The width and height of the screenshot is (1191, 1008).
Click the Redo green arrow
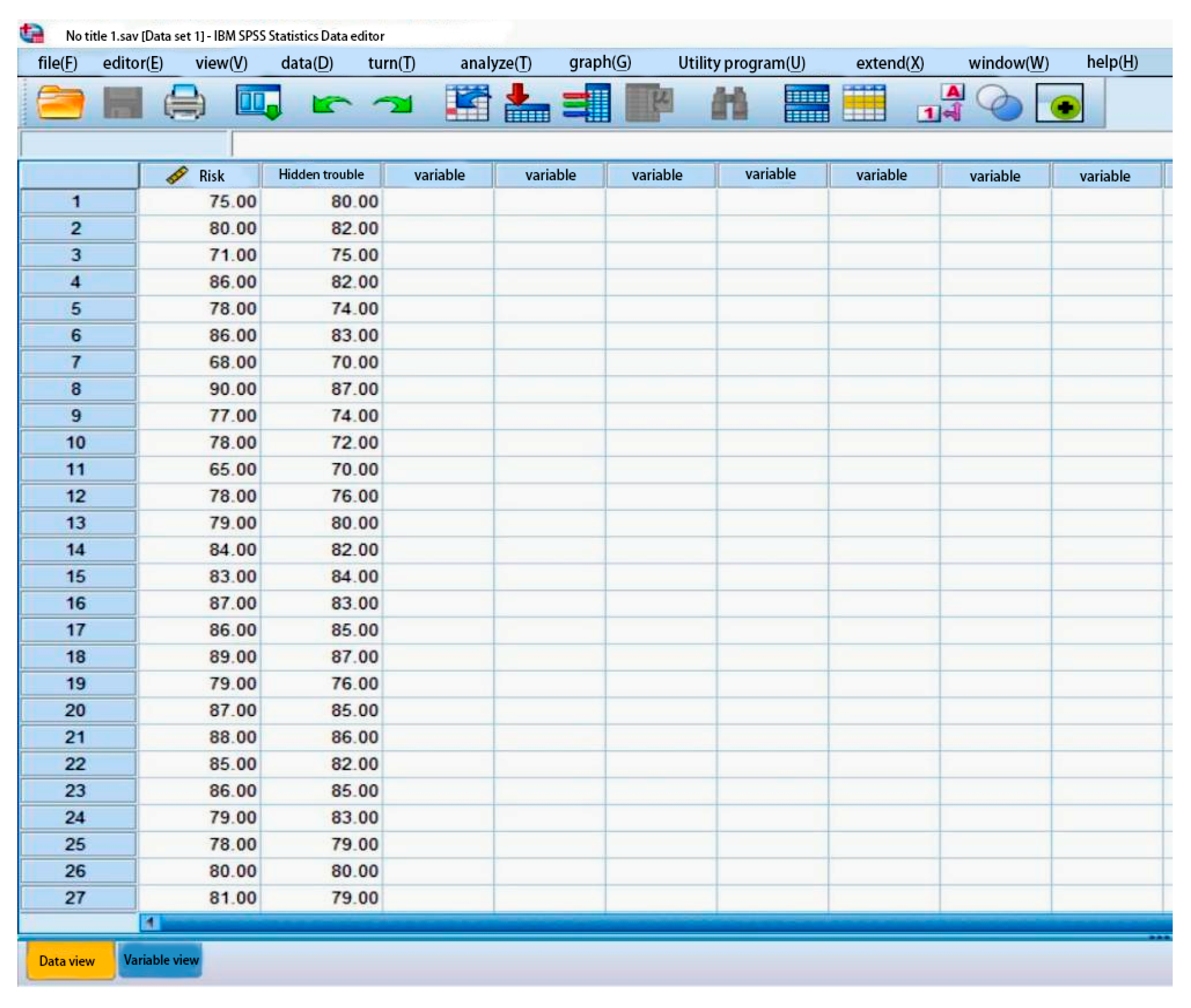click(393, 104)
